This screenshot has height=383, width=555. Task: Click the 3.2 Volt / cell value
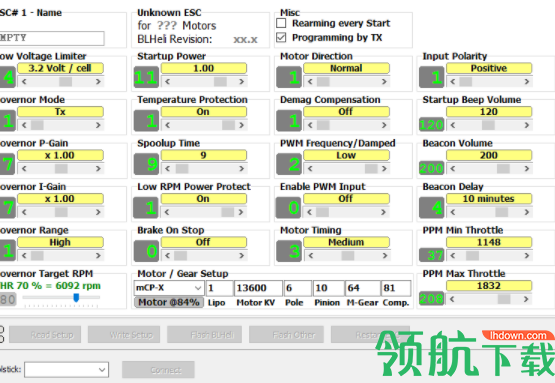(60, 68)
